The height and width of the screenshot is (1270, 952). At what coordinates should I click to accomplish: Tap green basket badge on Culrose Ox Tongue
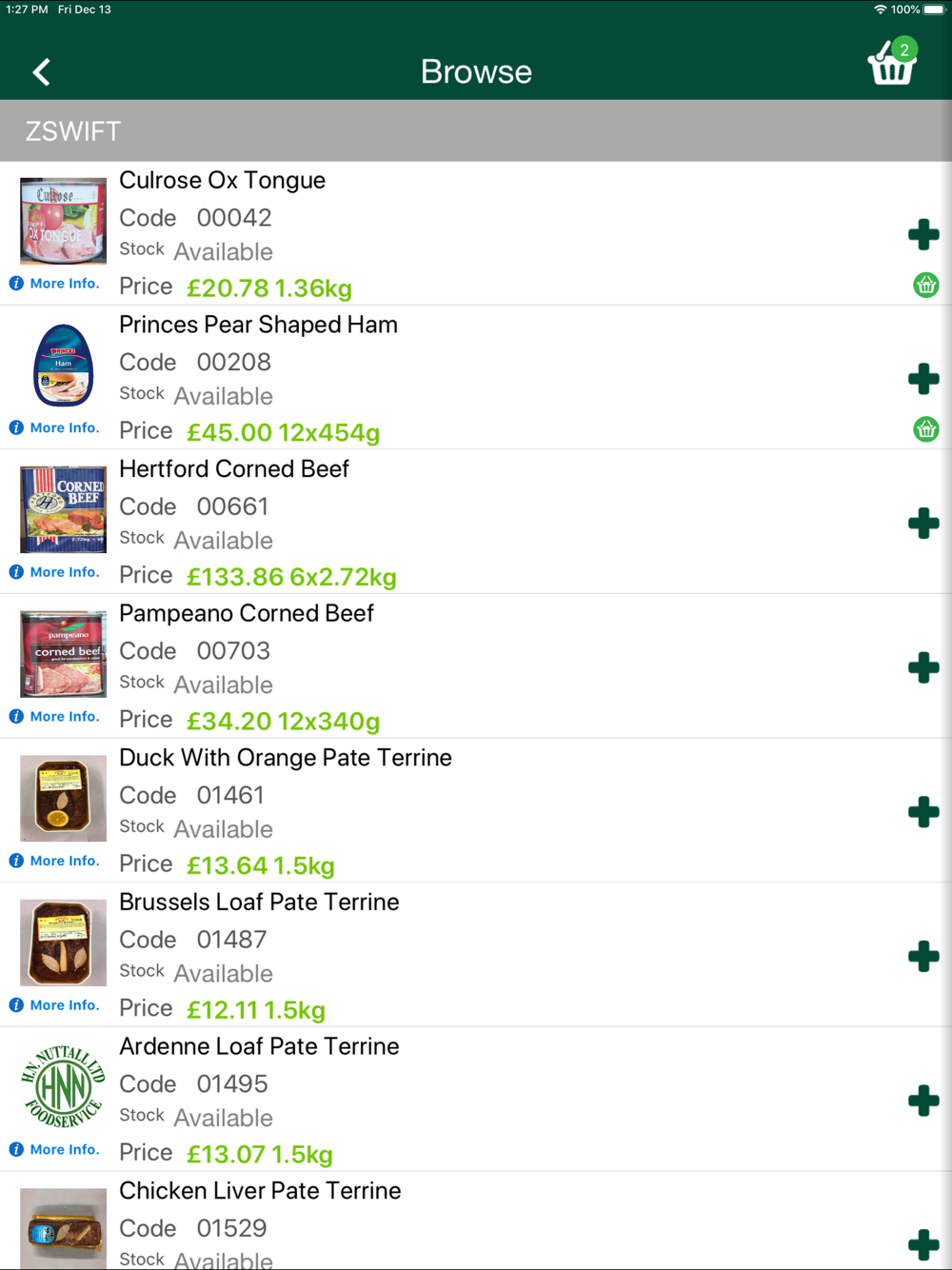pyautogui.click(x=926, y=285)
